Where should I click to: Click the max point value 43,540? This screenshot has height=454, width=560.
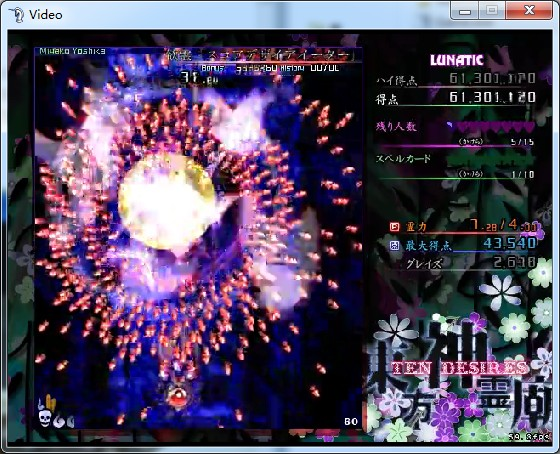[510, 243]
